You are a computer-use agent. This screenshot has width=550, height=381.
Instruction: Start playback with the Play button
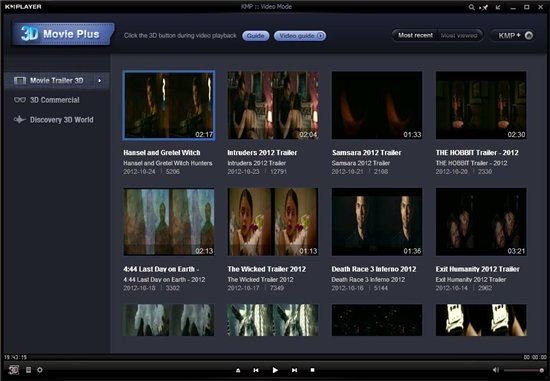pyautogui.click(x=275, y=370)
